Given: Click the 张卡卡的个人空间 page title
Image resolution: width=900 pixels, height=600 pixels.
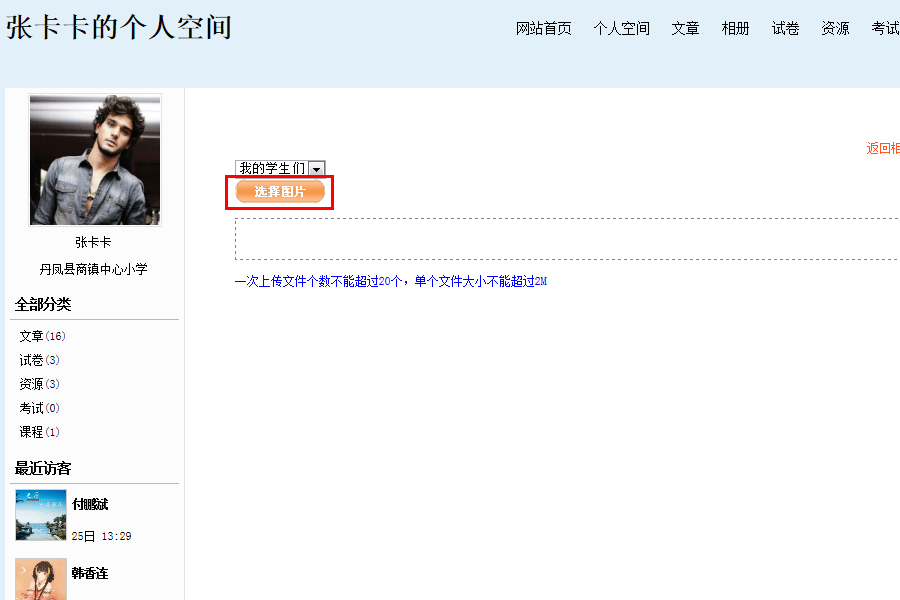Looking at the screenshot, I should coord(119,27).
